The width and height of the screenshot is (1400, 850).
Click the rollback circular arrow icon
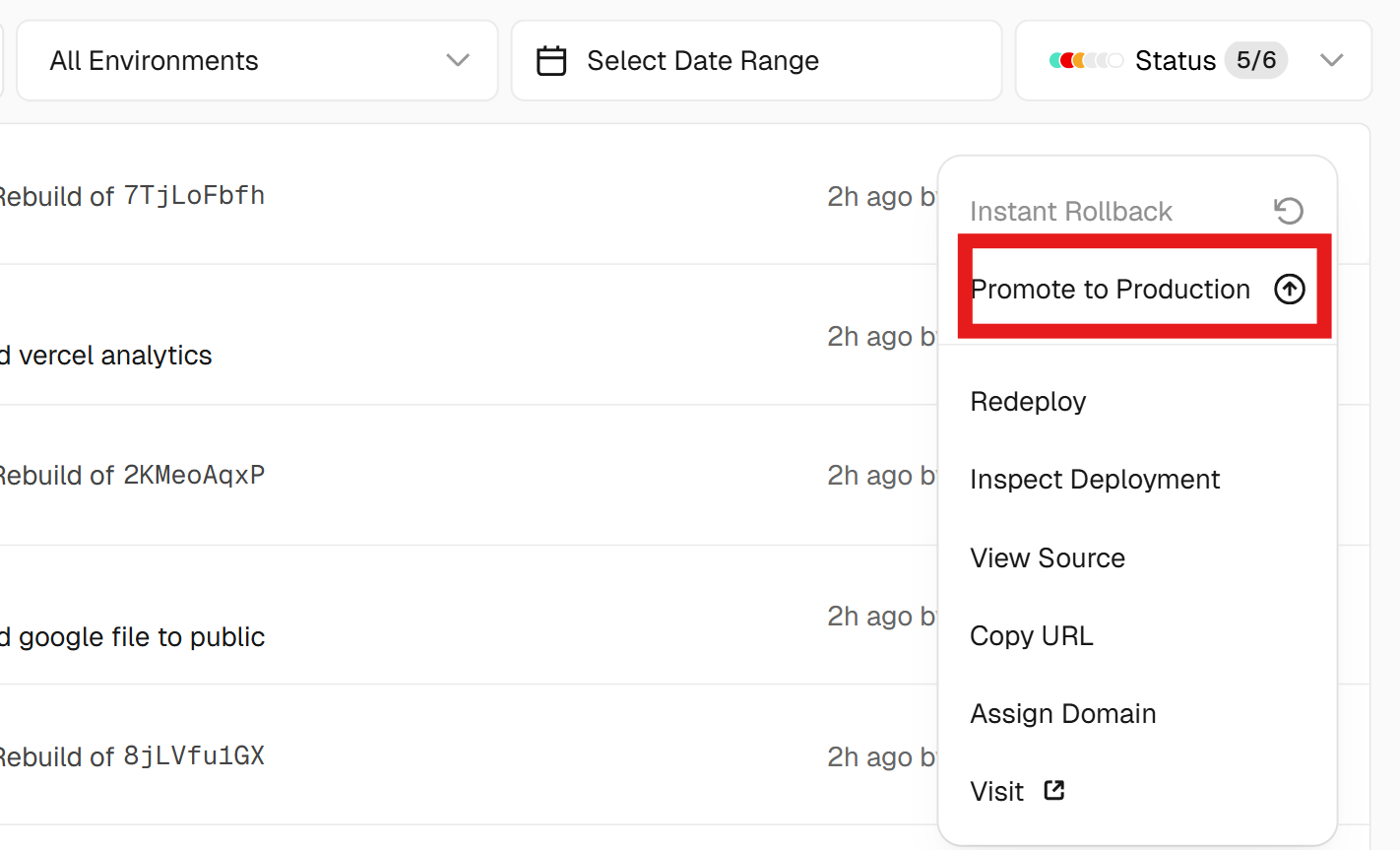point(1290,211)
